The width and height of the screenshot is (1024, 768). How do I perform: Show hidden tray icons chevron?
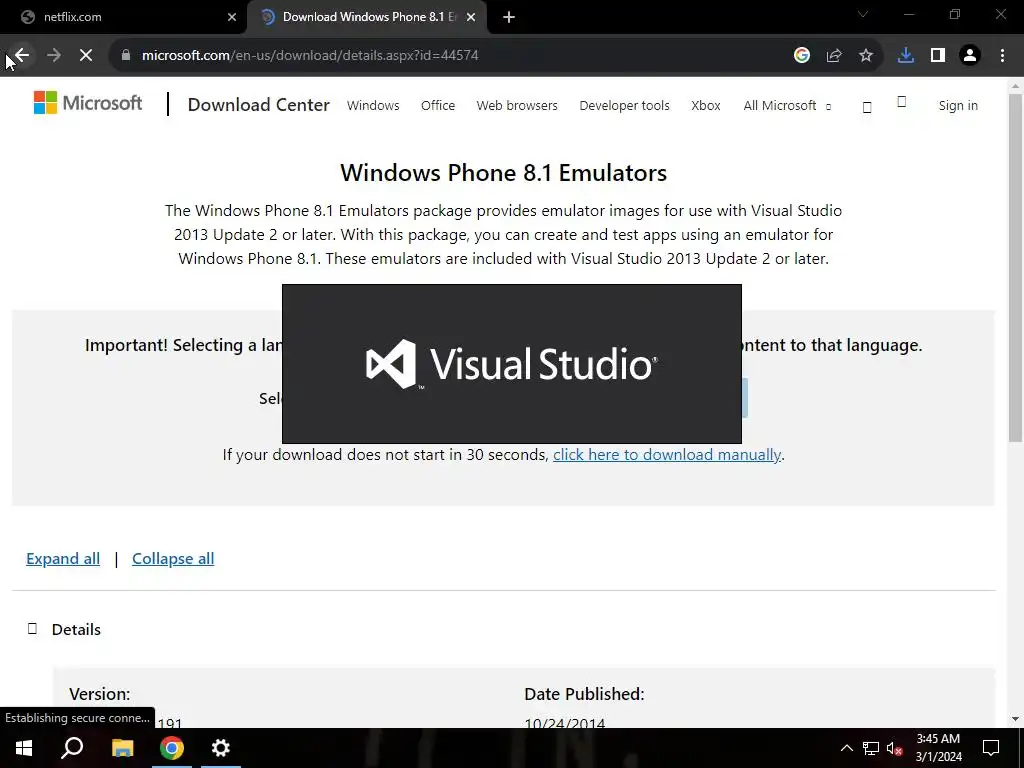(x=846, y=748)
